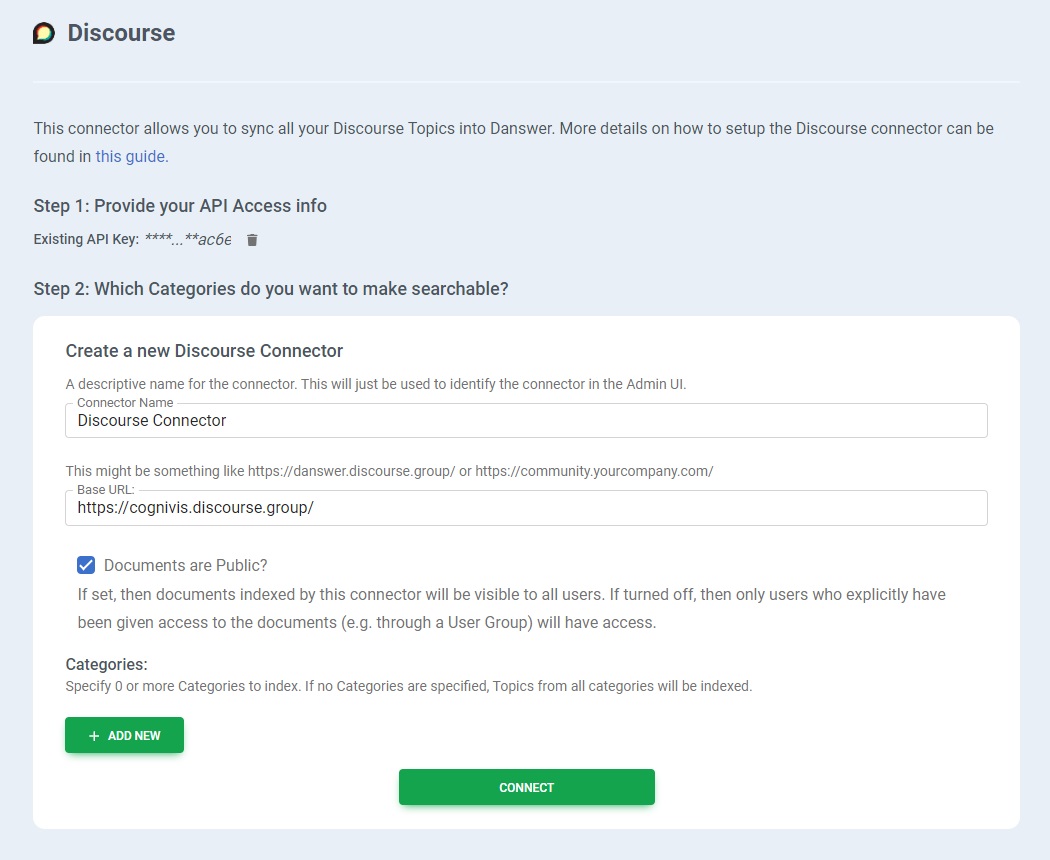This screenshot has height=860, width=1050.
Task: Click the "Categories:" section label
Action: [106, 664]
